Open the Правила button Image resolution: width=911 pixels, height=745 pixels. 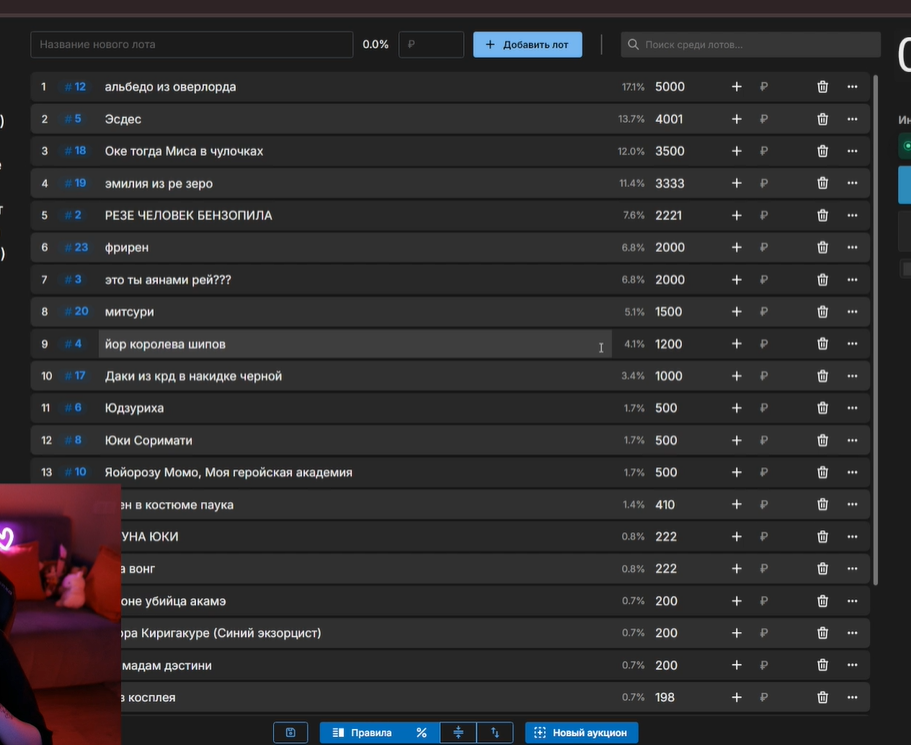[x=363, y=733]
